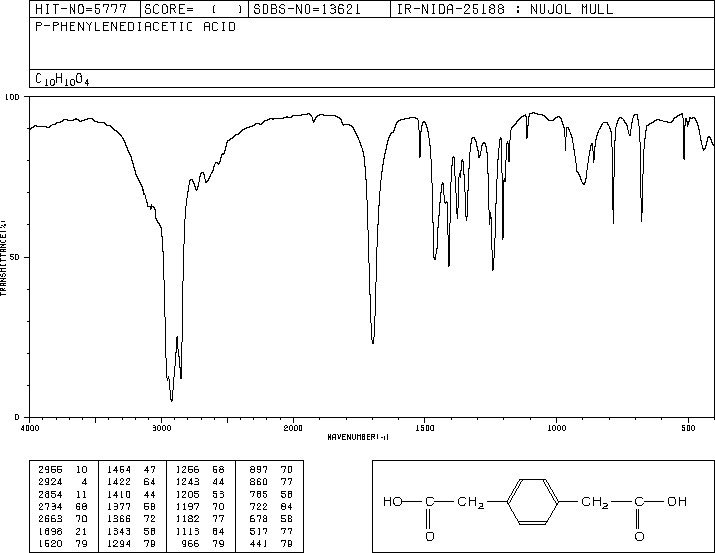The width and height of the screenshot is (715, 553).
Task: Click the OH group in the structure
Action: click(677, 502)
